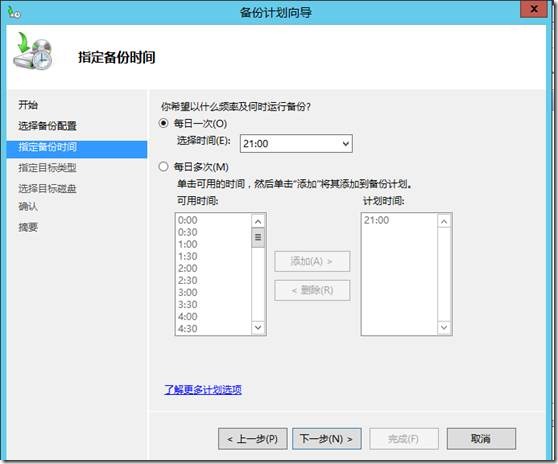Viewport: 558px width, 464px height.
Task: Select 4:30 in the available times list
Action: coord(188,329)
